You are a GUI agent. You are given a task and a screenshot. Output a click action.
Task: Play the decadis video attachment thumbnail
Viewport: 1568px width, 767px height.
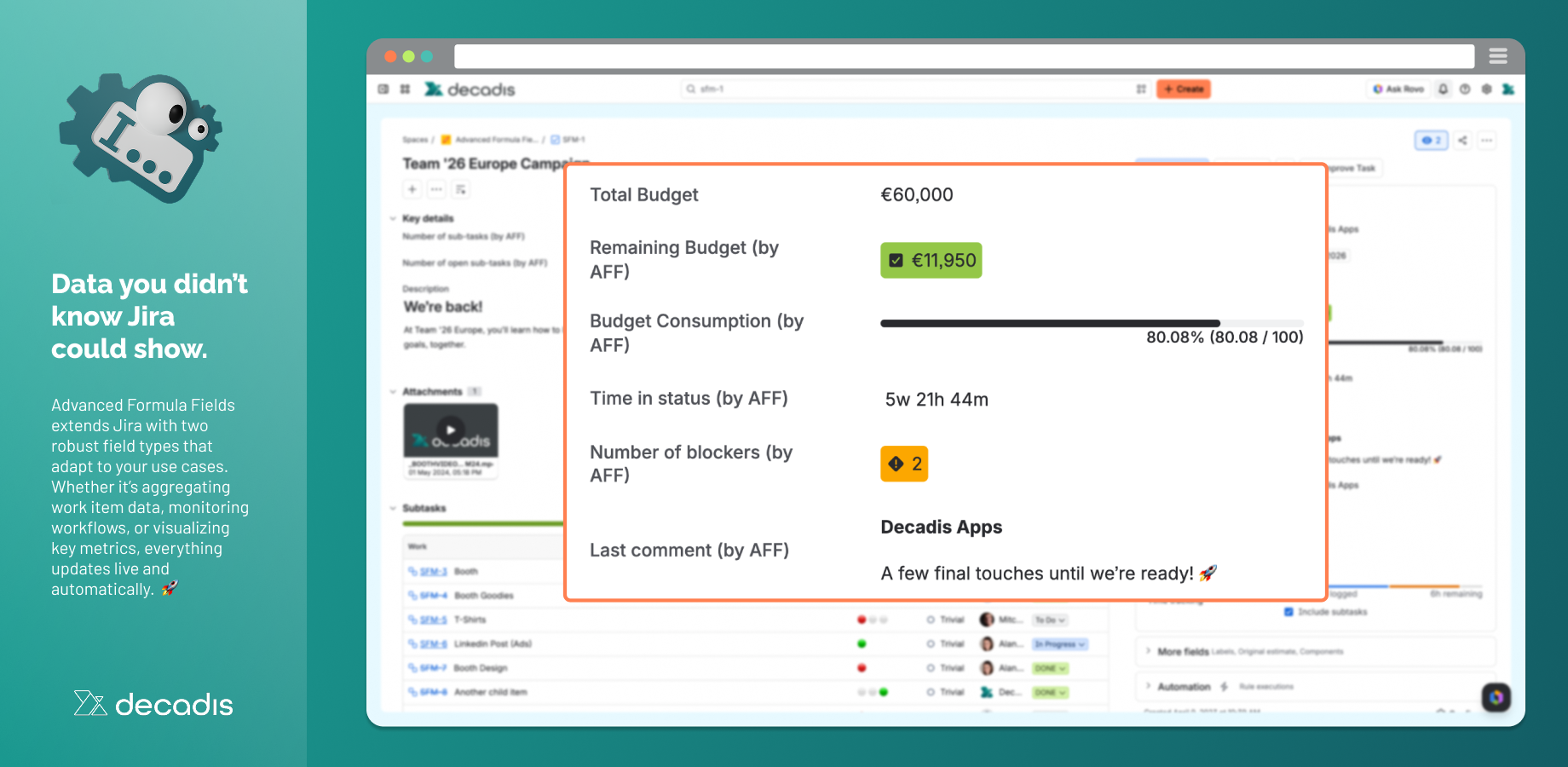[x=451, y=430]
